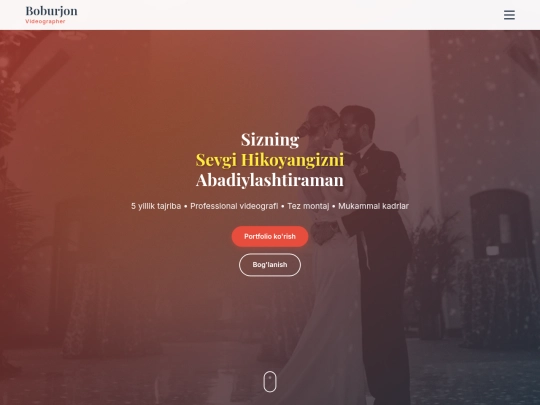Image resolution: width=540 pixels, height=405 pixels.
Task: Select the Bog'lanish outlined button
Action: coord(270,265)
